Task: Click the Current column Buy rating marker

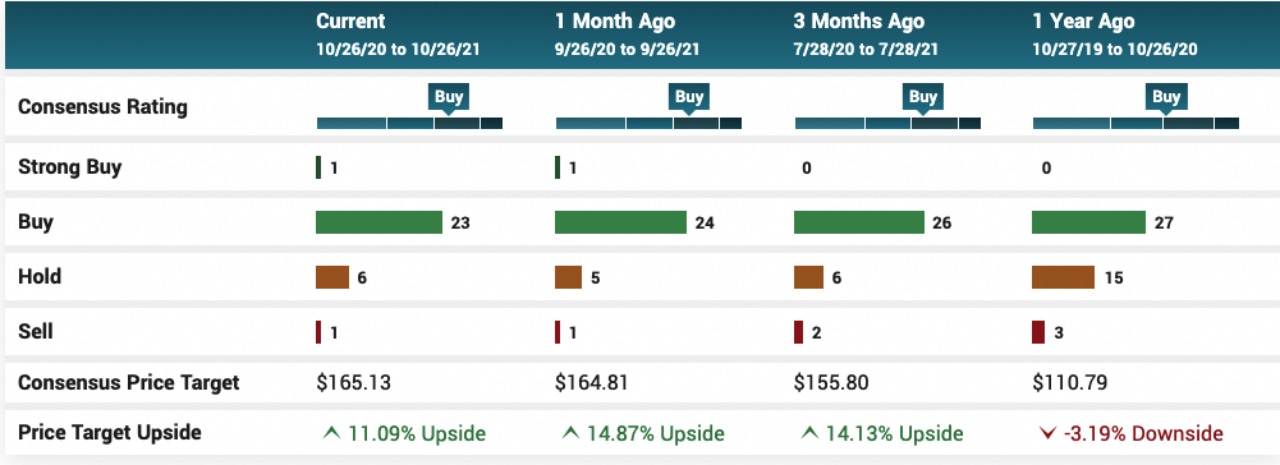Action: [449, 97]
